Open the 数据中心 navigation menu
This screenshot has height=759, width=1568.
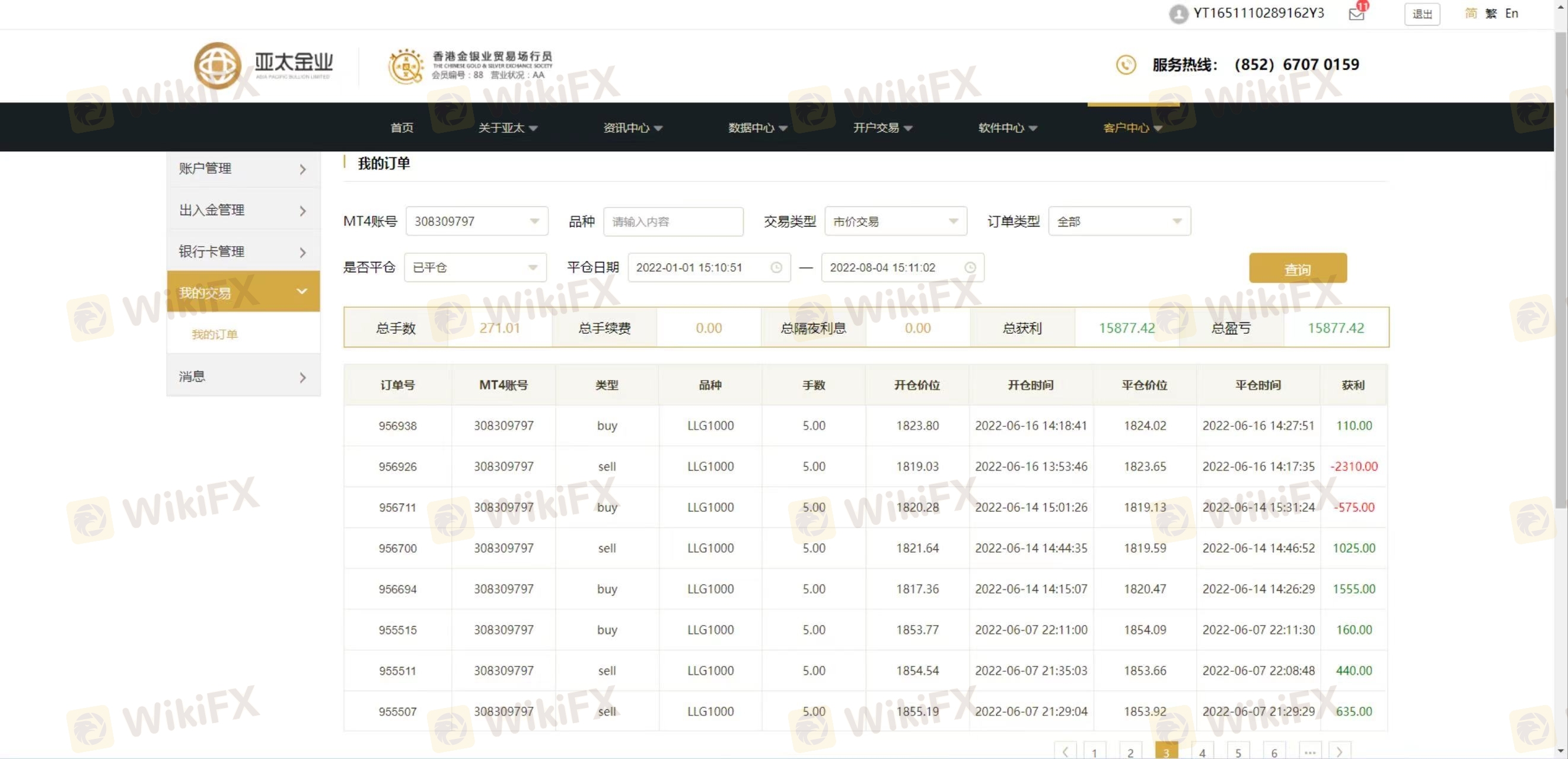757,128
